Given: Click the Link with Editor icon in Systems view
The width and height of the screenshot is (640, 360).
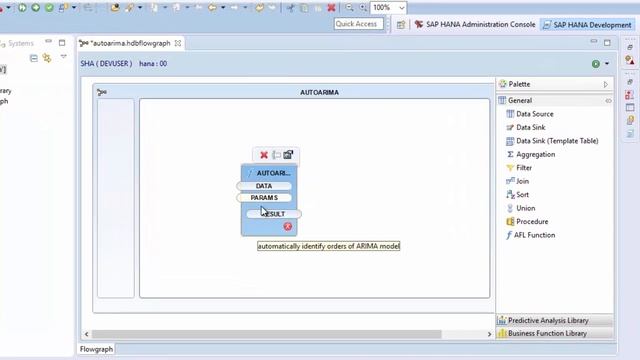Looking at the screenshot, I should 47,58.
